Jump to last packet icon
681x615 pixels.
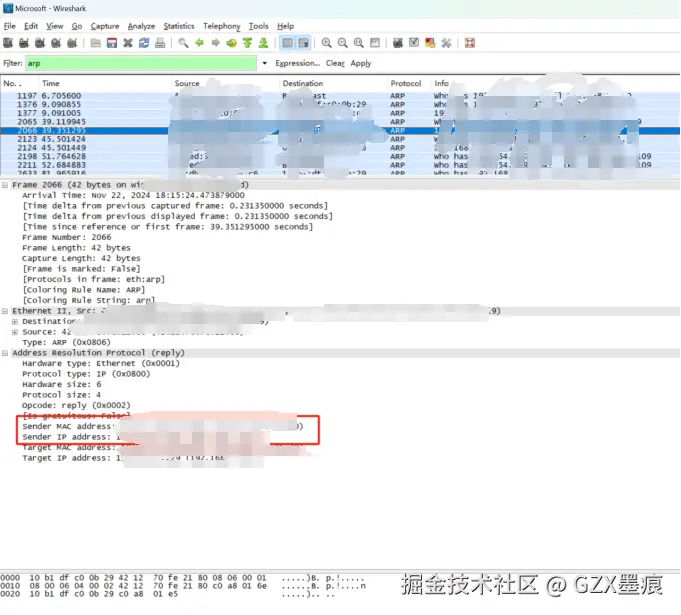(264, 43)
